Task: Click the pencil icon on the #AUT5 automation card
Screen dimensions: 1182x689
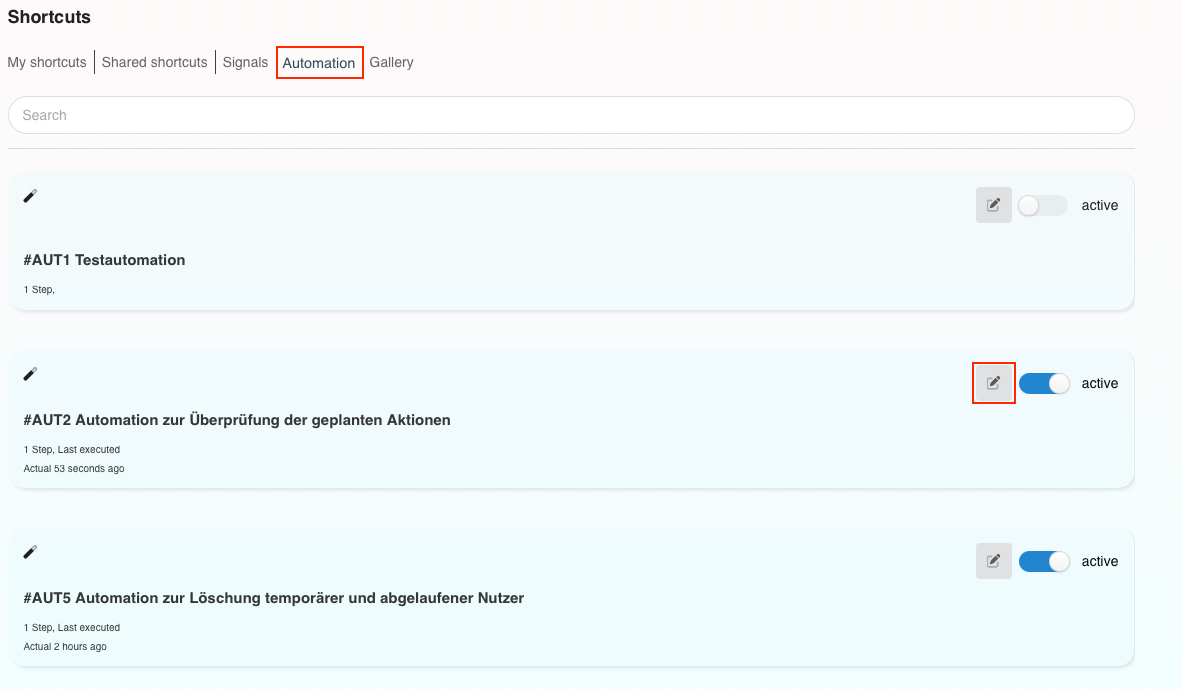Action: [x=30, y=552]
